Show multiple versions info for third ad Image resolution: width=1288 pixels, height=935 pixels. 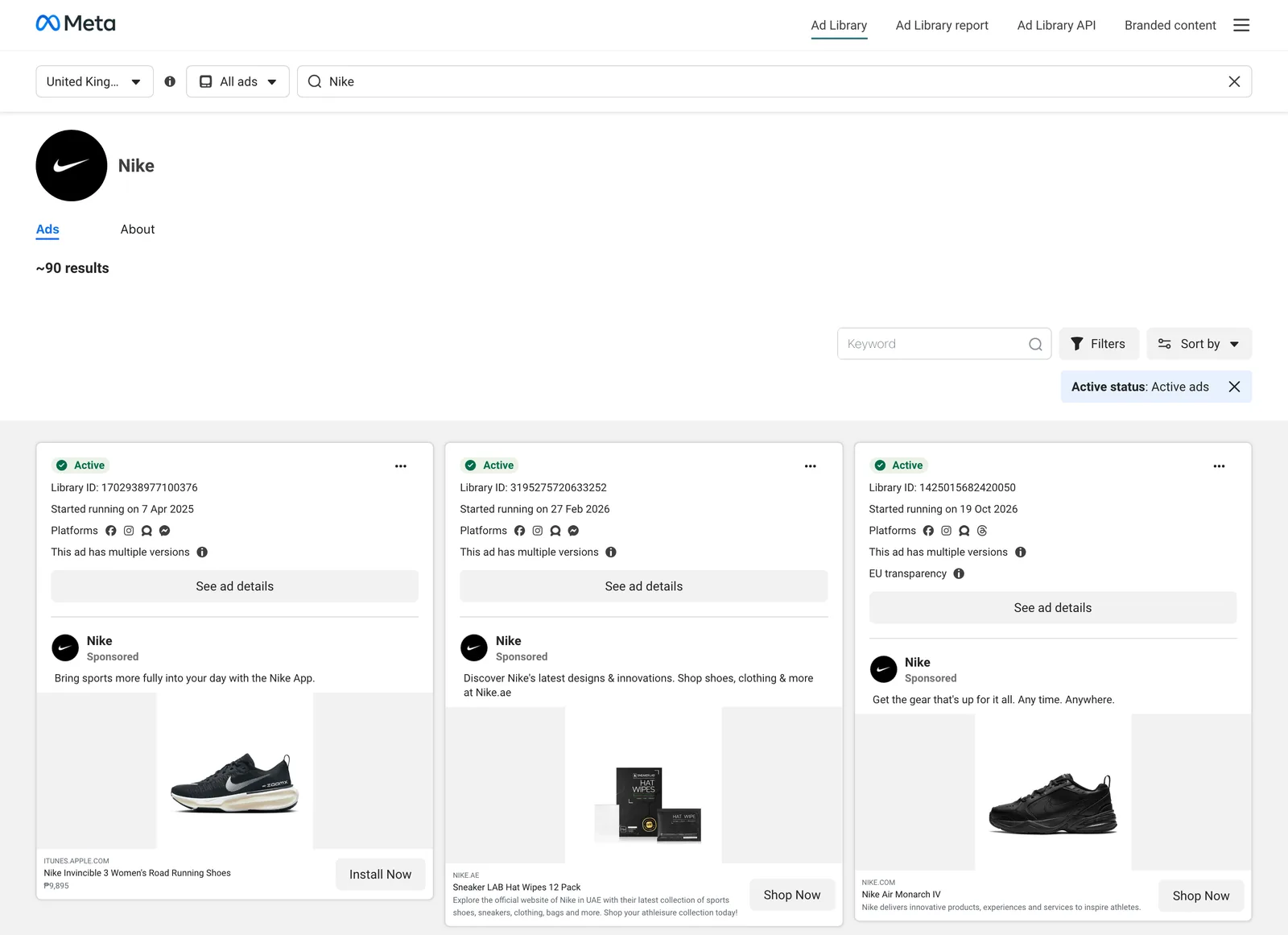pyautogui.click(x=1020, y=552)
